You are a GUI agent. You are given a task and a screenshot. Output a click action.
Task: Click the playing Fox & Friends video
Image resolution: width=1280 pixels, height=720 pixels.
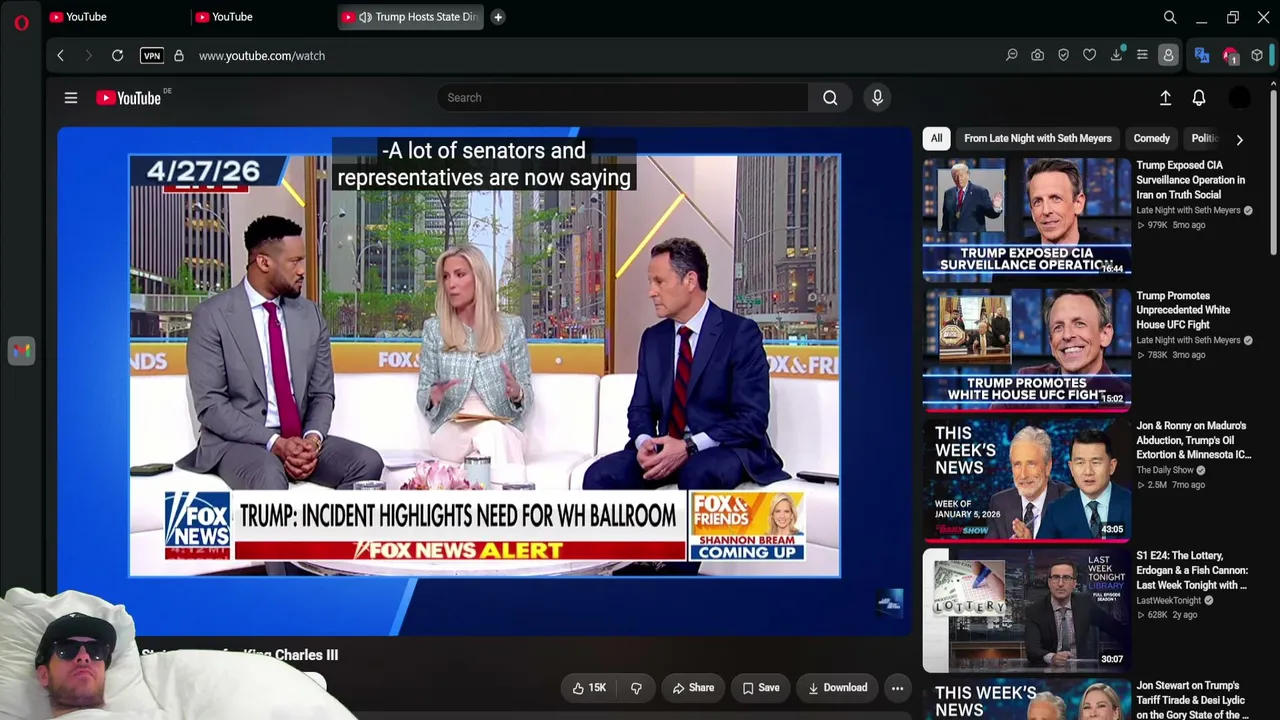[x=484, y=381]
